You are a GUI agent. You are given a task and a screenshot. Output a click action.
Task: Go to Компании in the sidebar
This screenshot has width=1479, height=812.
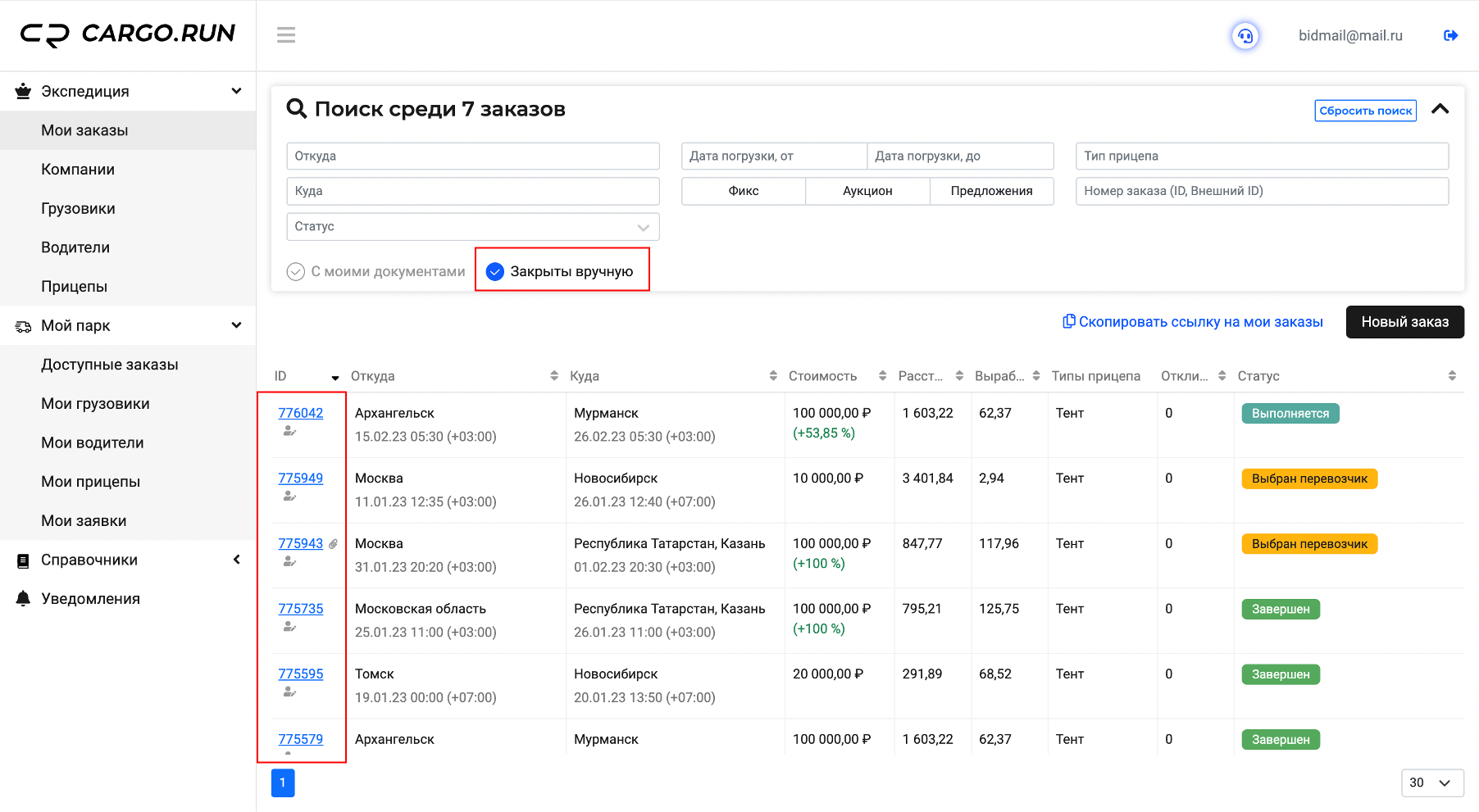point(78,170)
